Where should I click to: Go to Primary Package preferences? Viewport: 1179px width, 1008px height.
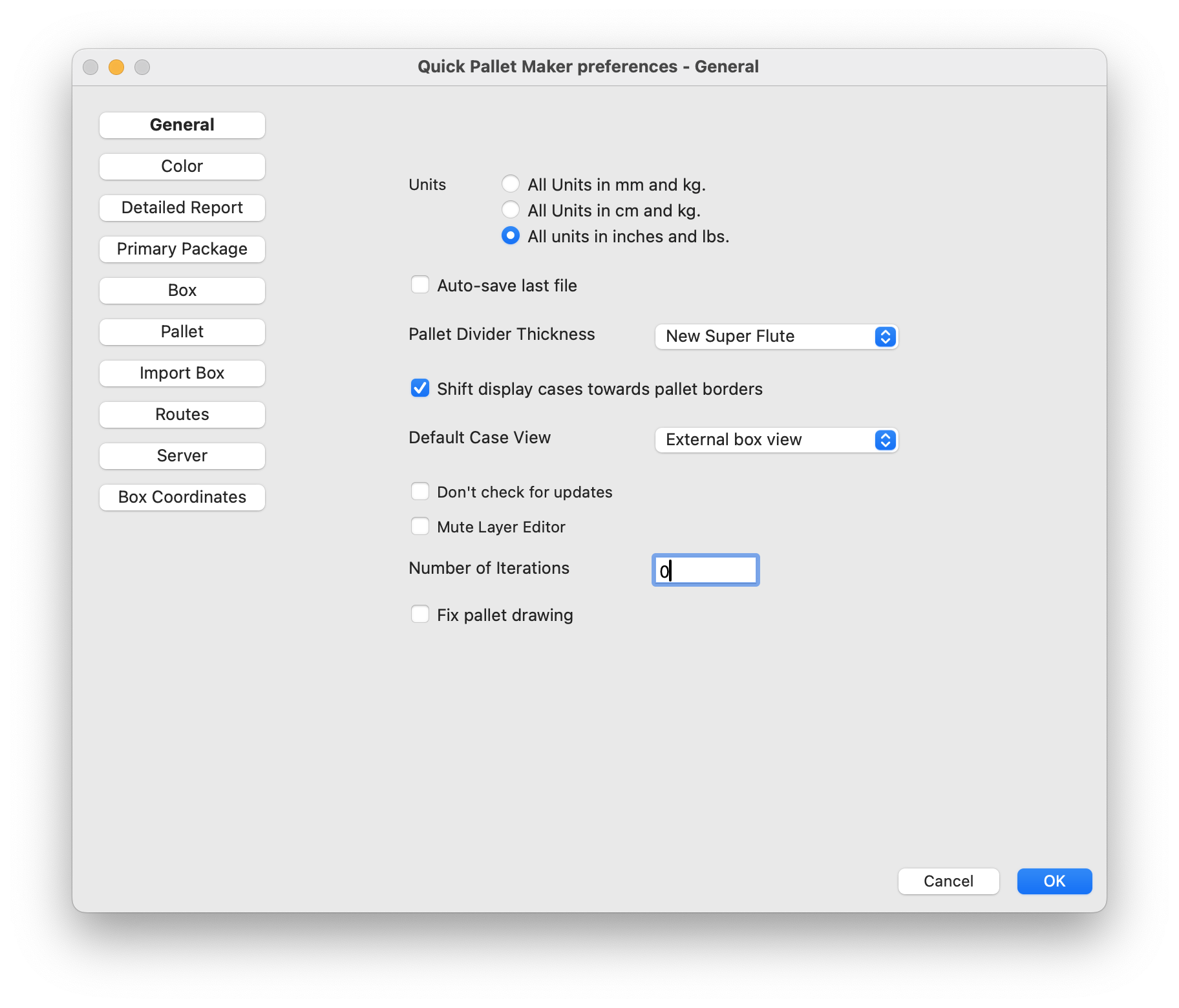(x=182, y=249)
